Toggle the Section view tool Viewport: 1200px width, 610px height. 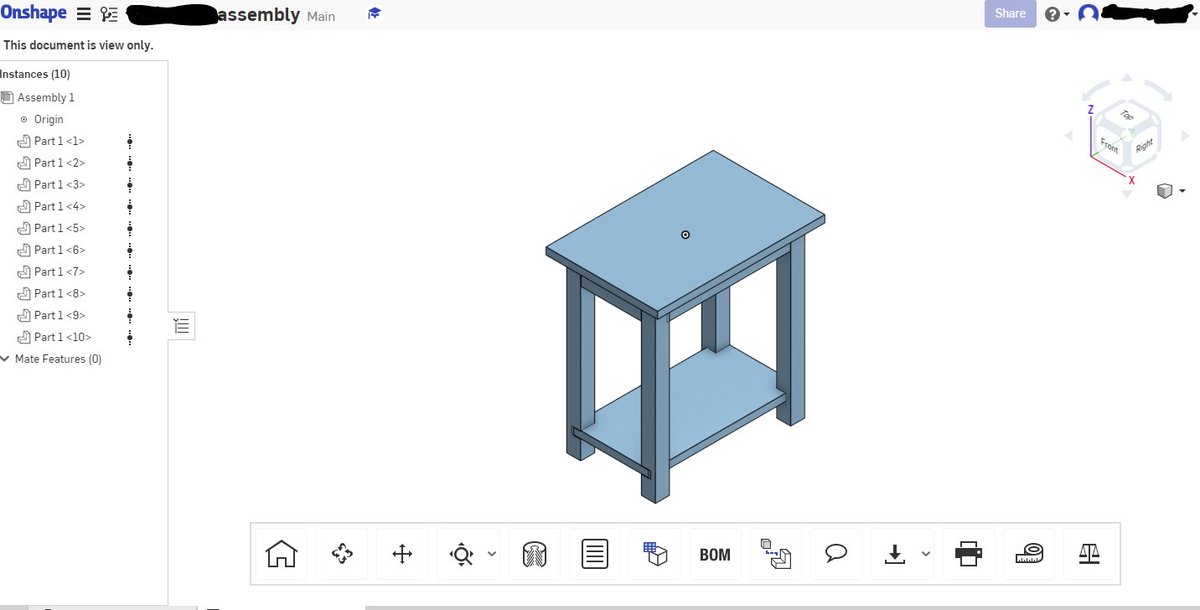coord(535,553)
